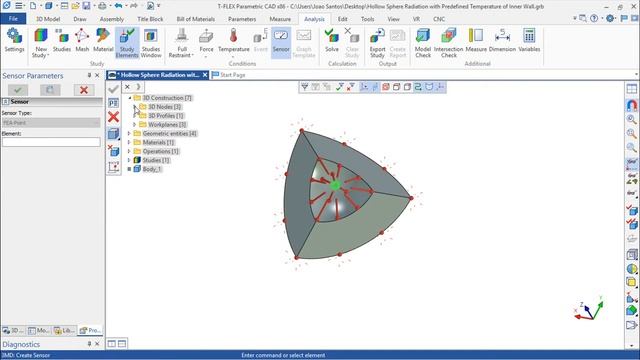The width and height of the screenshot is (640, 360).
Task: Run the Model Check
Action: coord(423,43)
